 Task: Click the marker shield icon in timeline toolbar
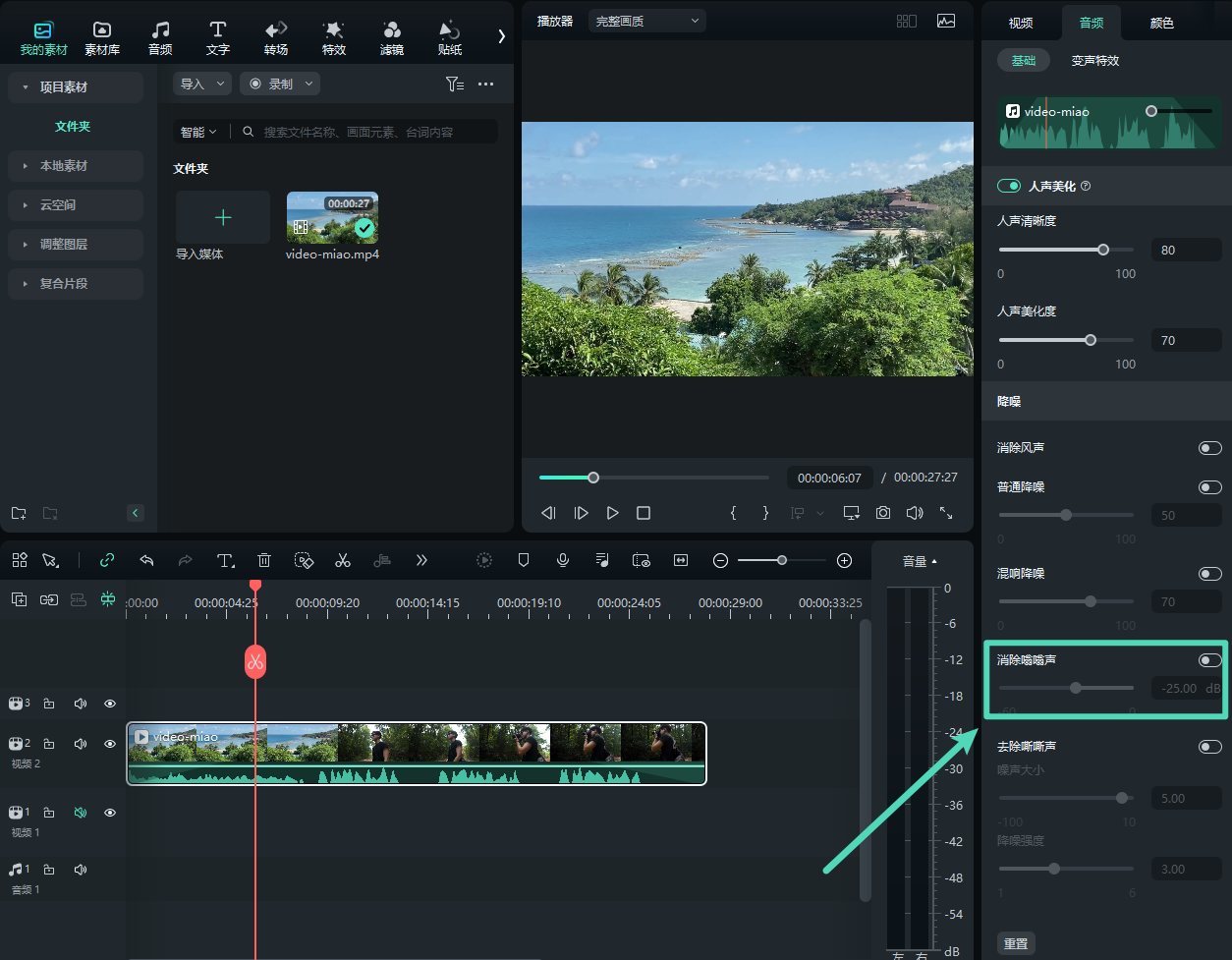524,560
